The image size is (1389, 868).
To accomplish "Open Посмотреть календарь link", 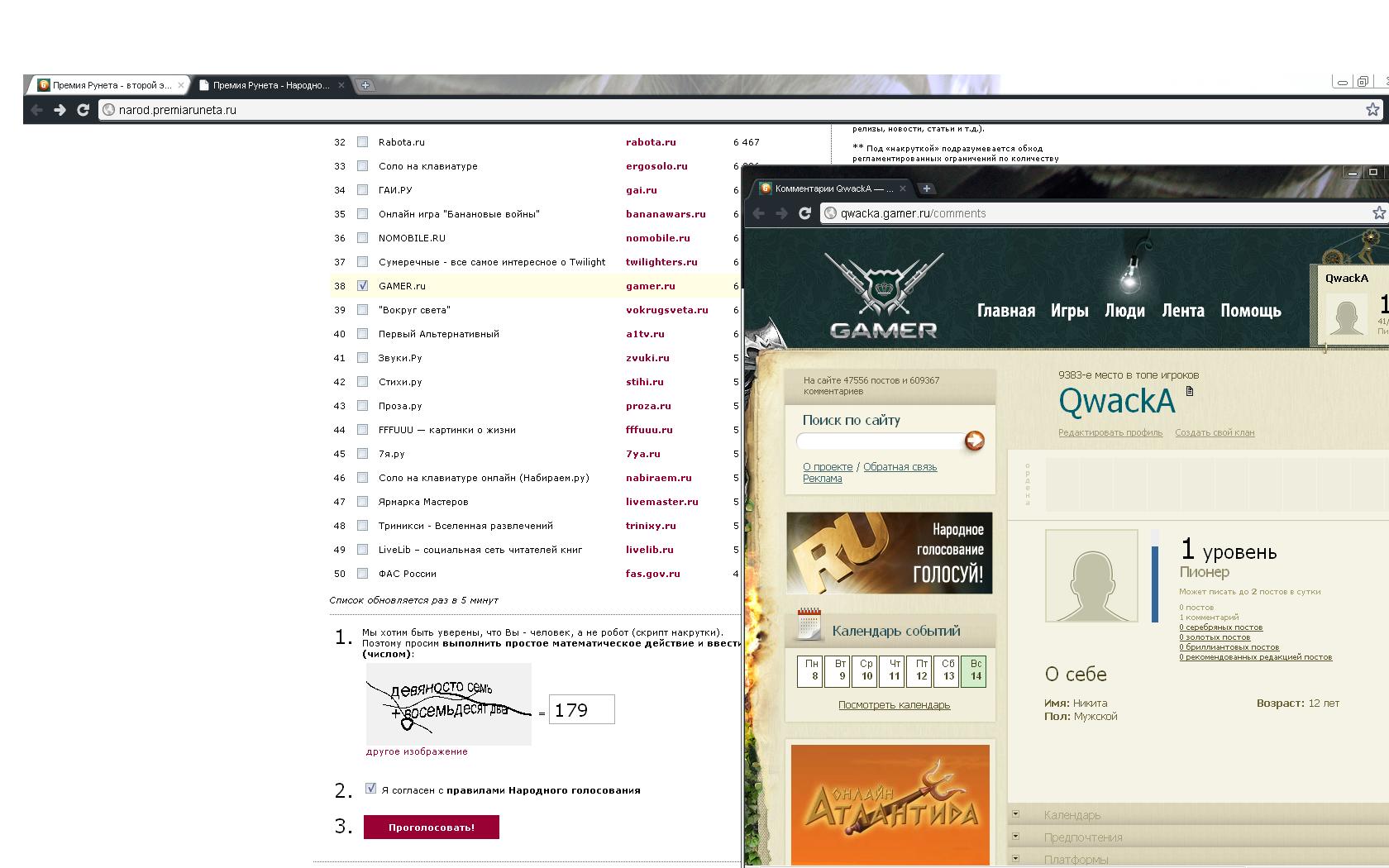I will [x=895, y=705].
